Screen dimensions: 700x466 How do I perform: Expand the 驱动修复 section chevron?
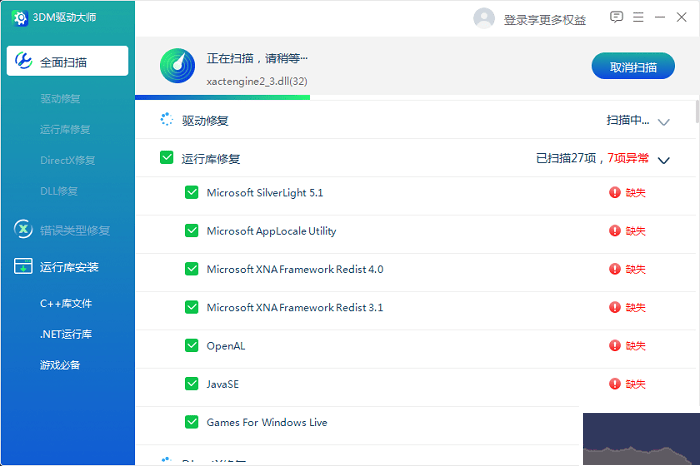pos(663,121)
